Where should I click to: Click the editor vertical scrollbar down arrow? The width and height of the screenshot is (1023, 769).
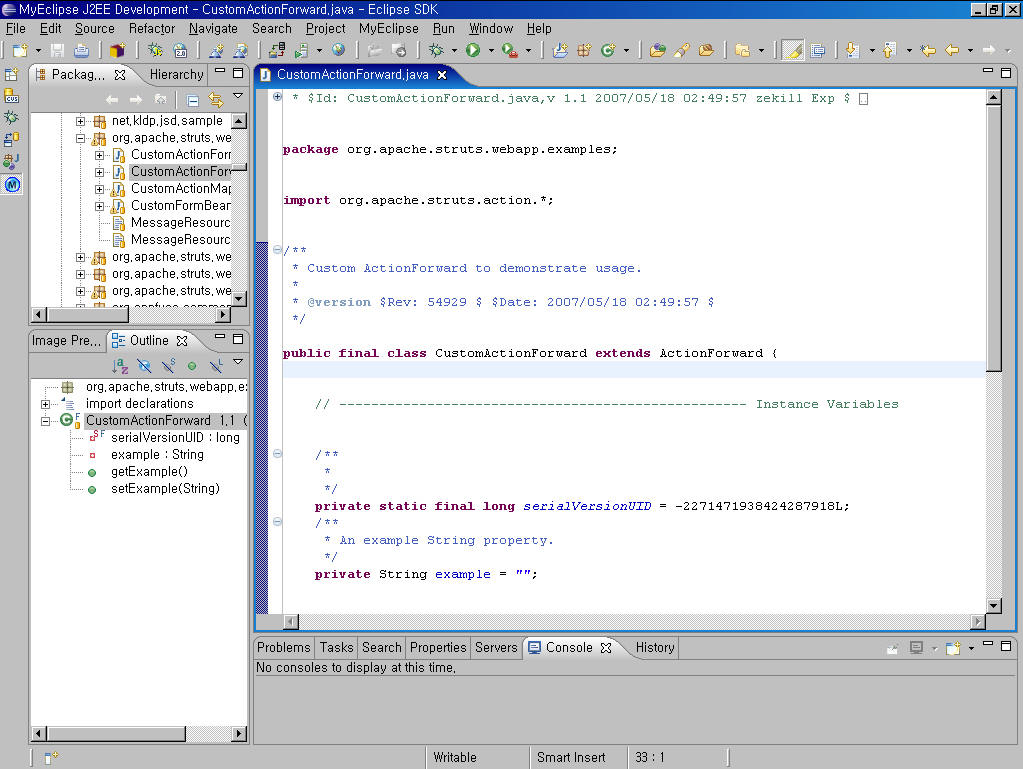tap(993, 605)
